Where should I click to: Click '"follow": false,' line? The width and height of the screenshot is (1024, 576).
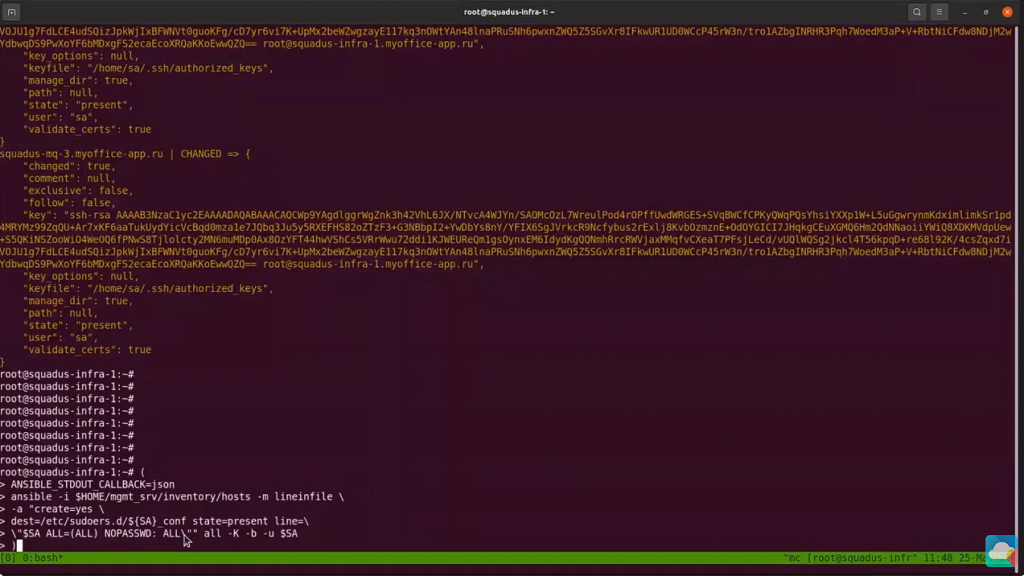click(x=69, y=203)
